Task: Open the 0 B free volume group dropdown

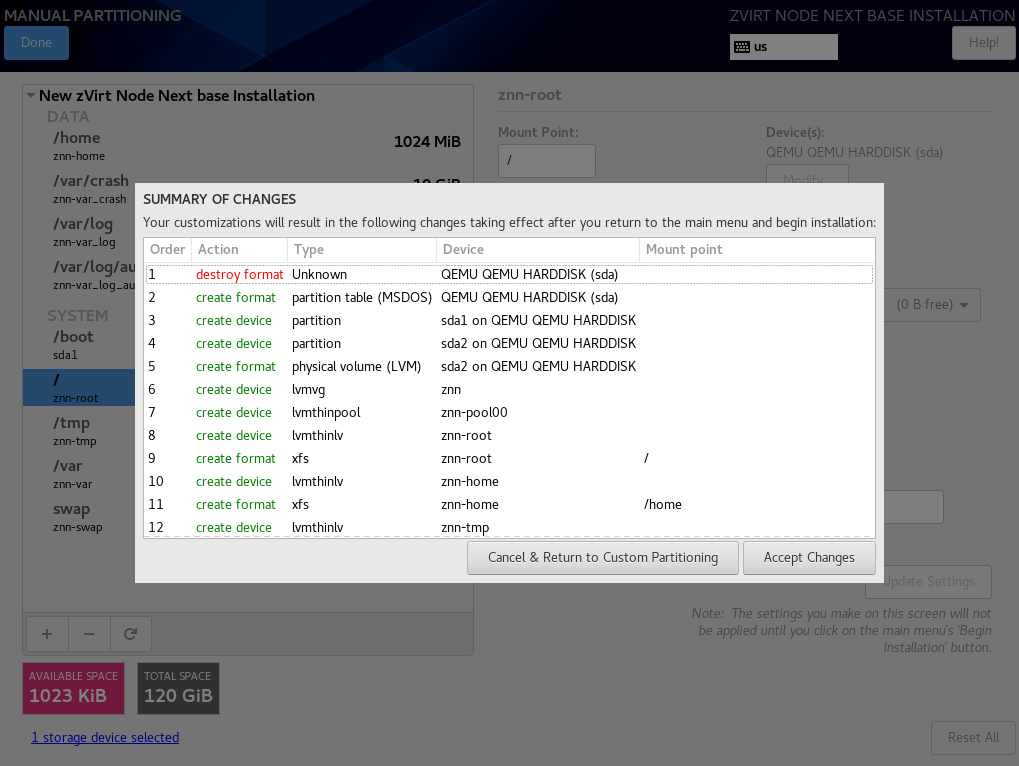Action: pos(933,305)
